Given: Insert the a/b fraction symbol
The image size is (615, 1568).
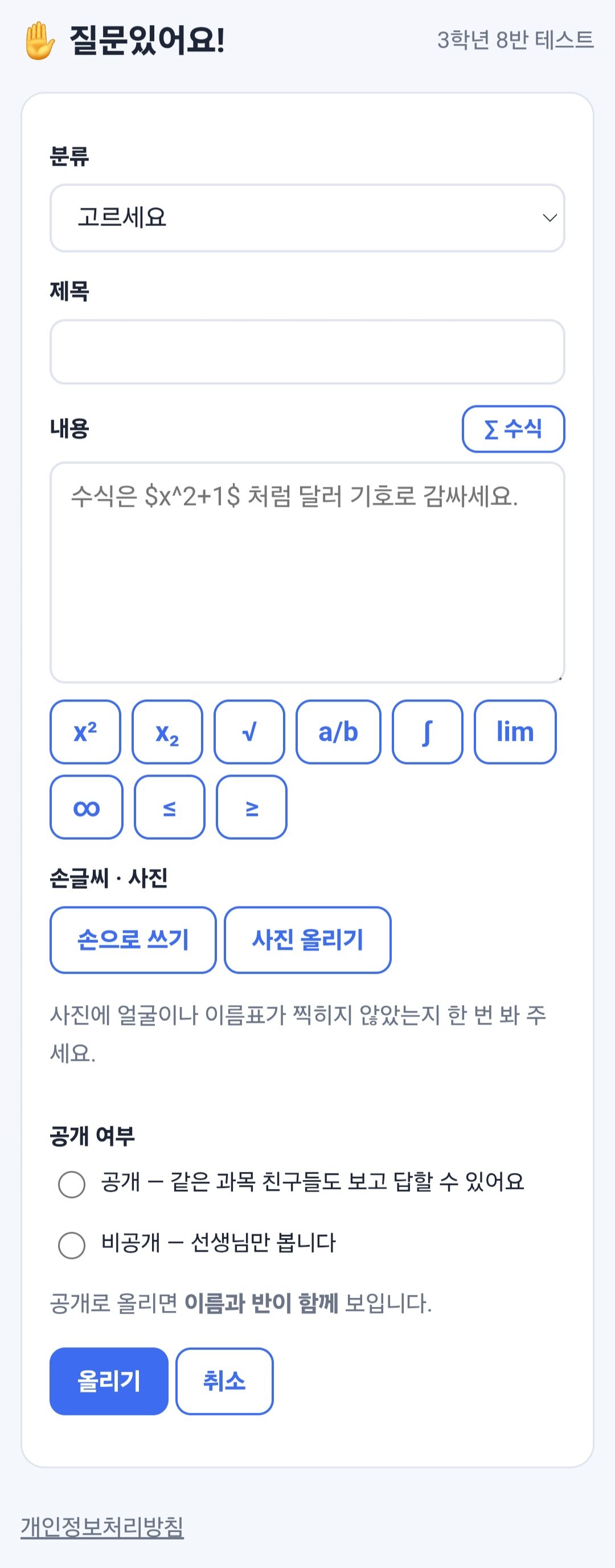Looking at the screenshot, I should 339,732.
